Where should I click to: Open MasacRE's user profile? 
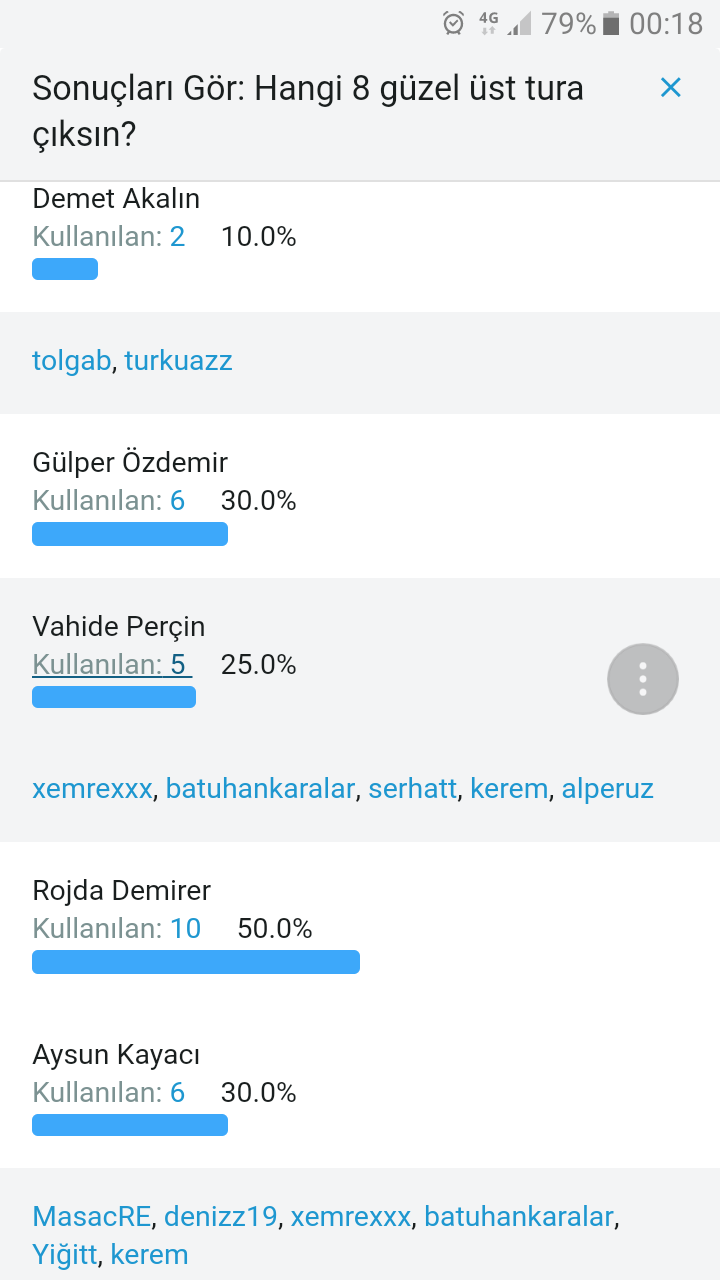[x=92, y=1217]
